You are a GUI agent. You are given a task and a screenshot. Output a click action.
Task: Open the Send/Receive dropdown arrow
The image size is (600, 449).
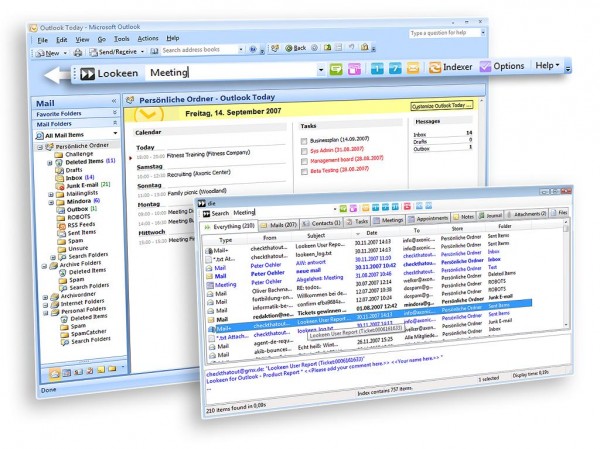[x=142, y=51]
